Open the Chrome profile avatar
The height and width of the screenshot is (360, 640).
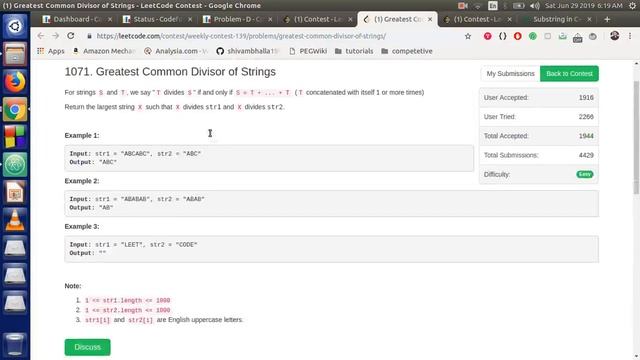(614, 36)
